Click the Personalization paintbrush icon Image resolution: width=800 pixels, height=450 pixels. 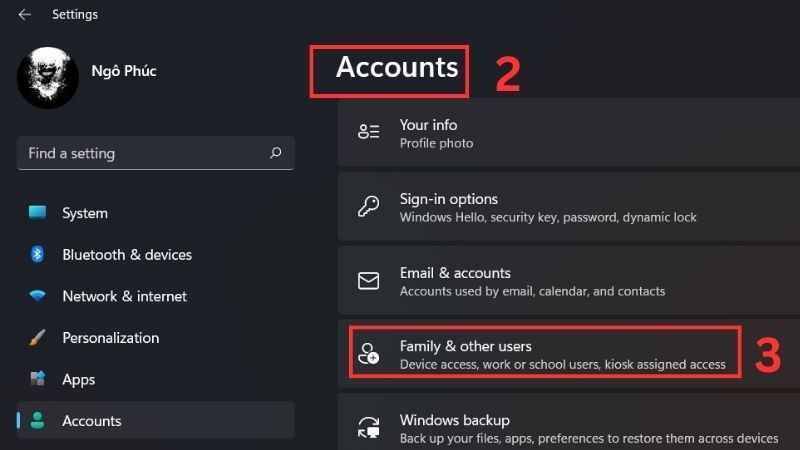pos(37,337)
